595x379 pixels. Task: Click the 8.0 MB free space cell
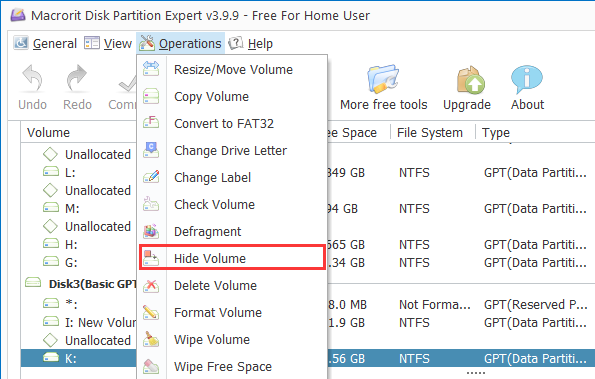pyautogui.click(x=348, y=304)
